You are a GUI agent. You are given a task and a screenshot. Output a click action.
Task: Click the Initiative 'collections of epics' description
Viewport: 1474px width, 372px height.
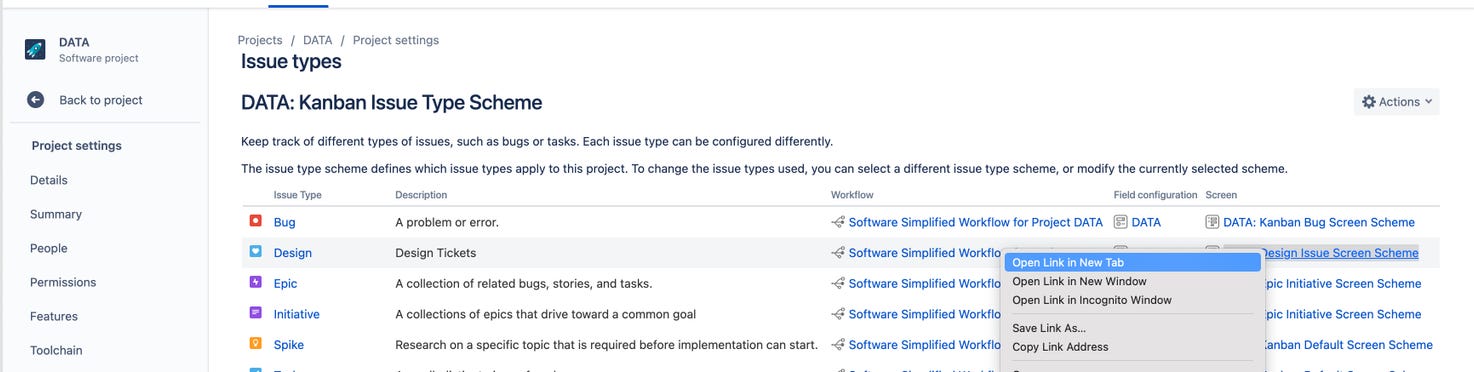pos(546,314)
